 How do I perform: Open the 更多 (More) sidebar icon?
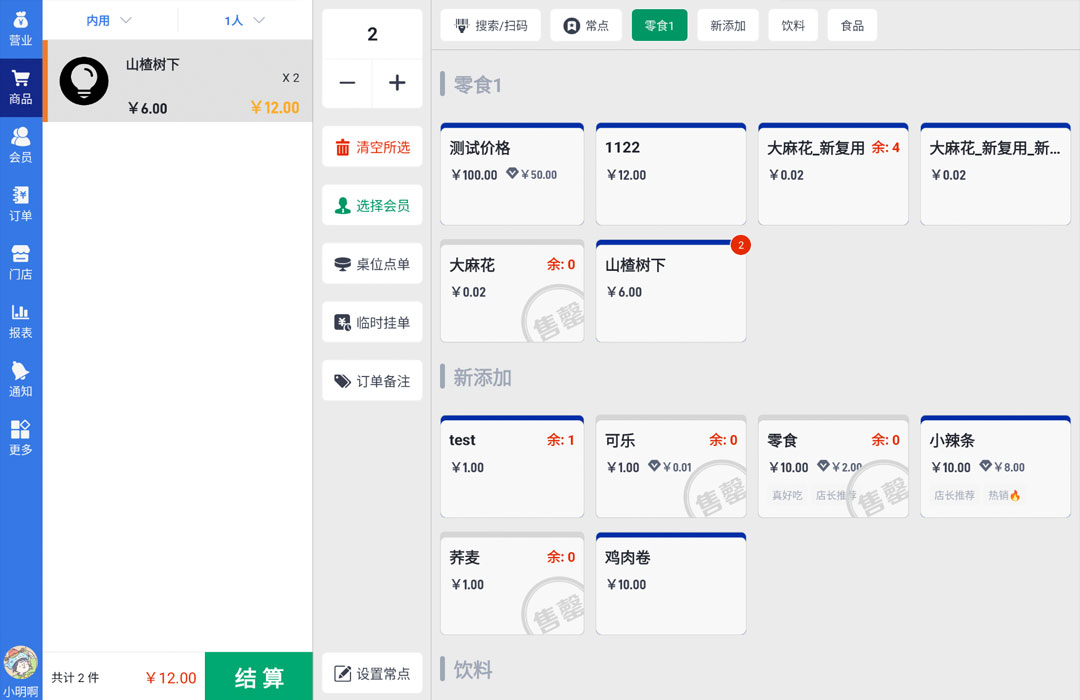coord(21,438)
